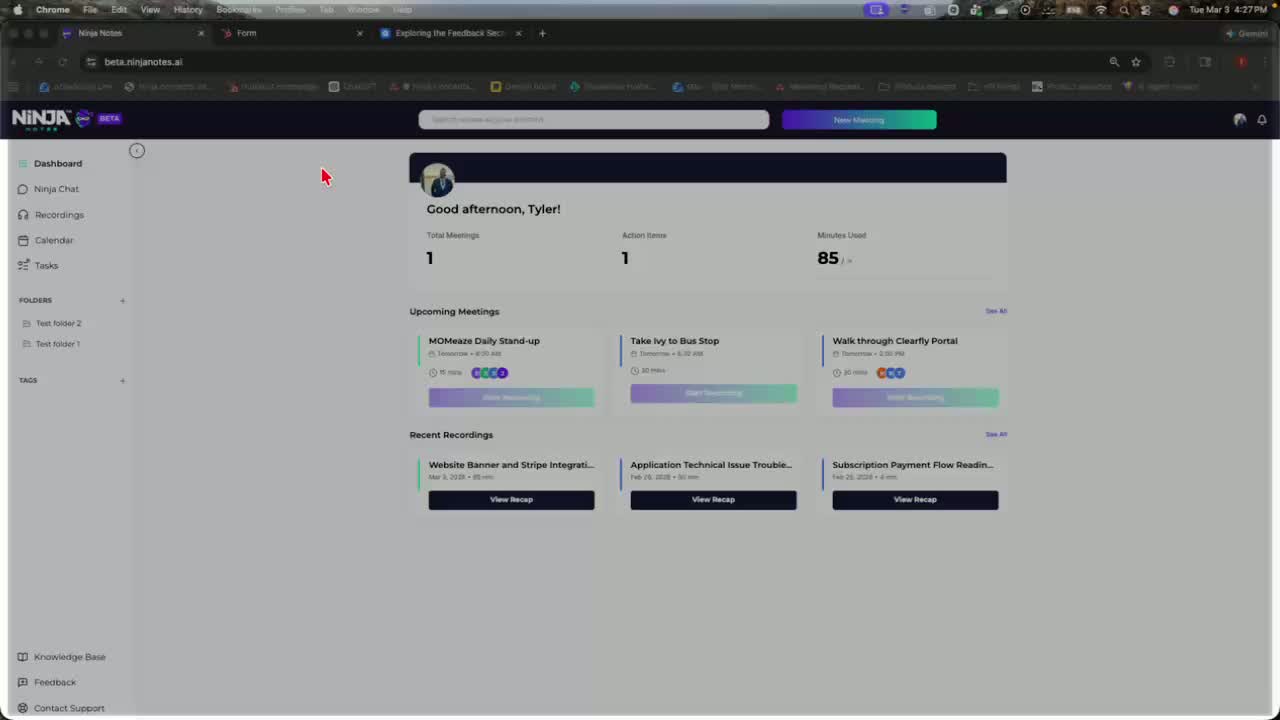See all upcoming meetings
The height and width of the screenshot is (720, 1280).
click(x=996, y=311)
